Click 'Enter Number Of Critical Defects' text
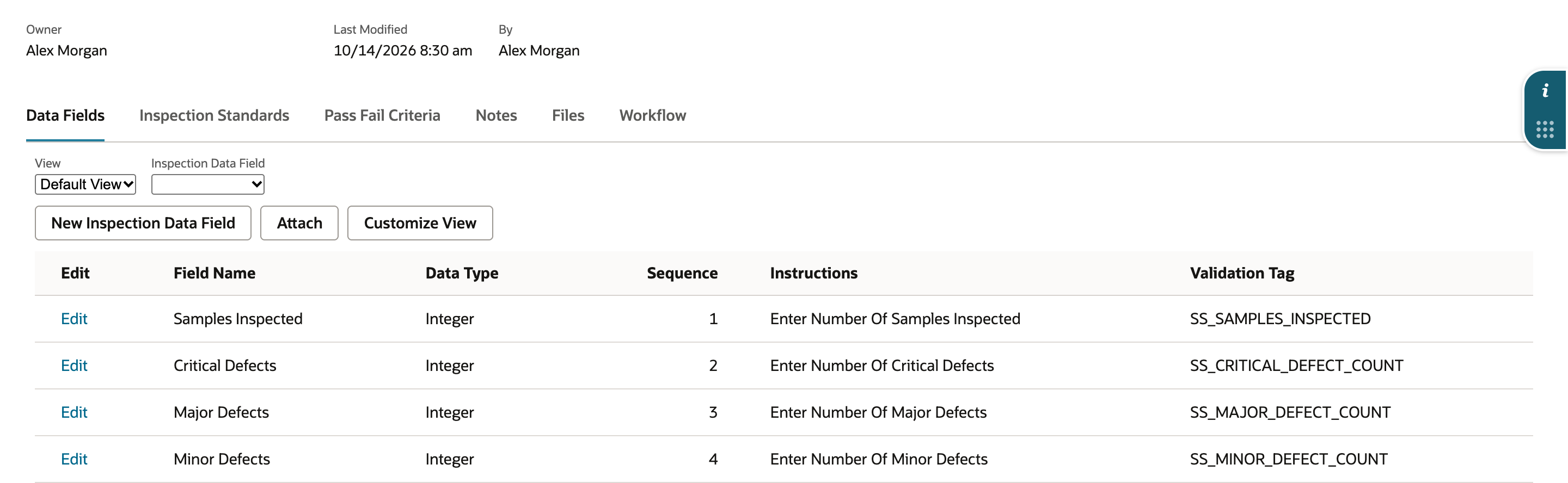The image size is (1568, 483). tap(882, 366)
